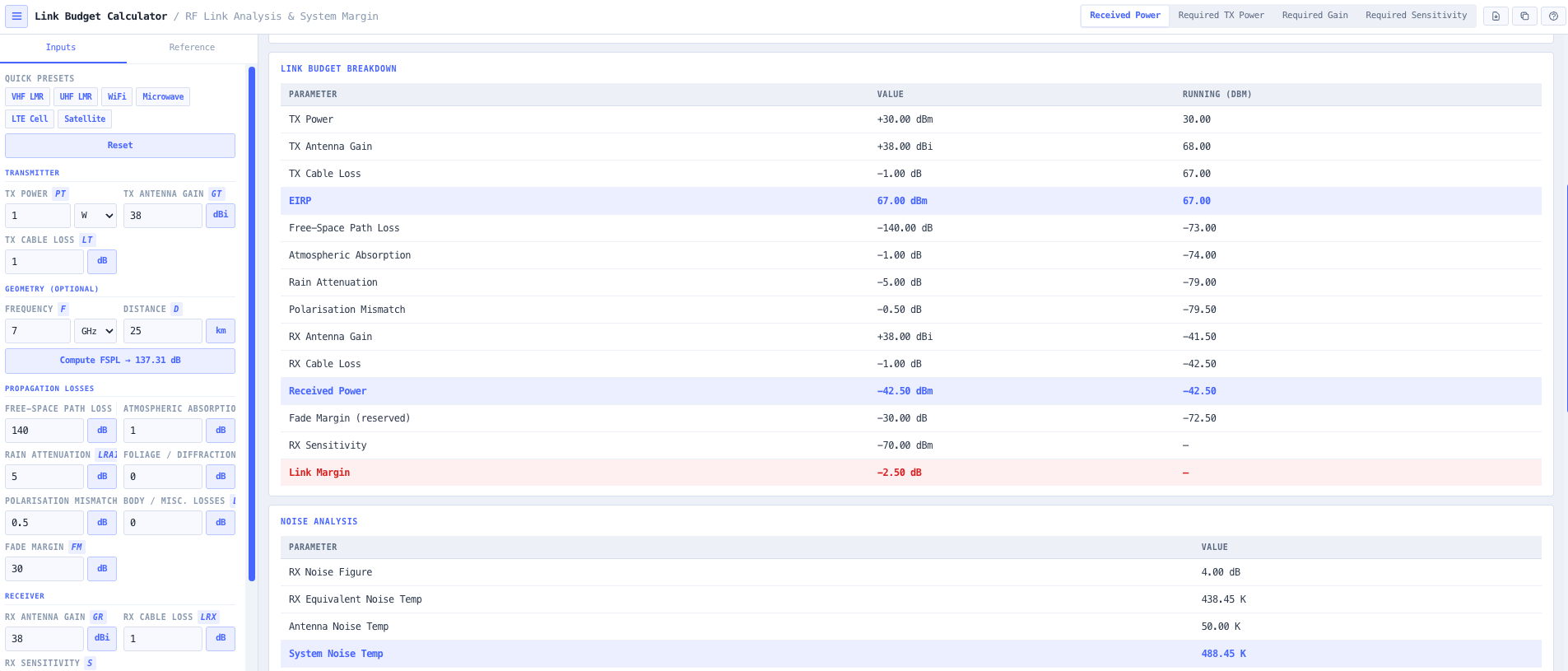Apply the Satellite preset
This screenshot has height=671, width=1568.
[x=85, y=119]
